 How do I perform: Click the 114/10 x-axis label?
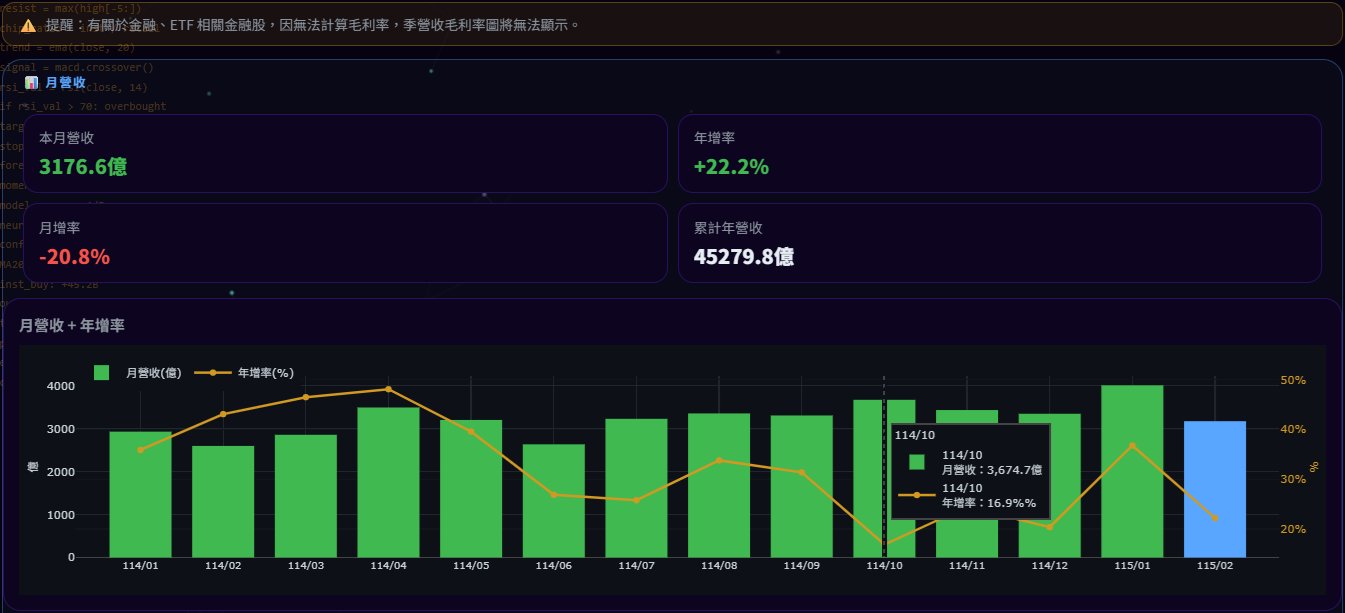[884, 566]
